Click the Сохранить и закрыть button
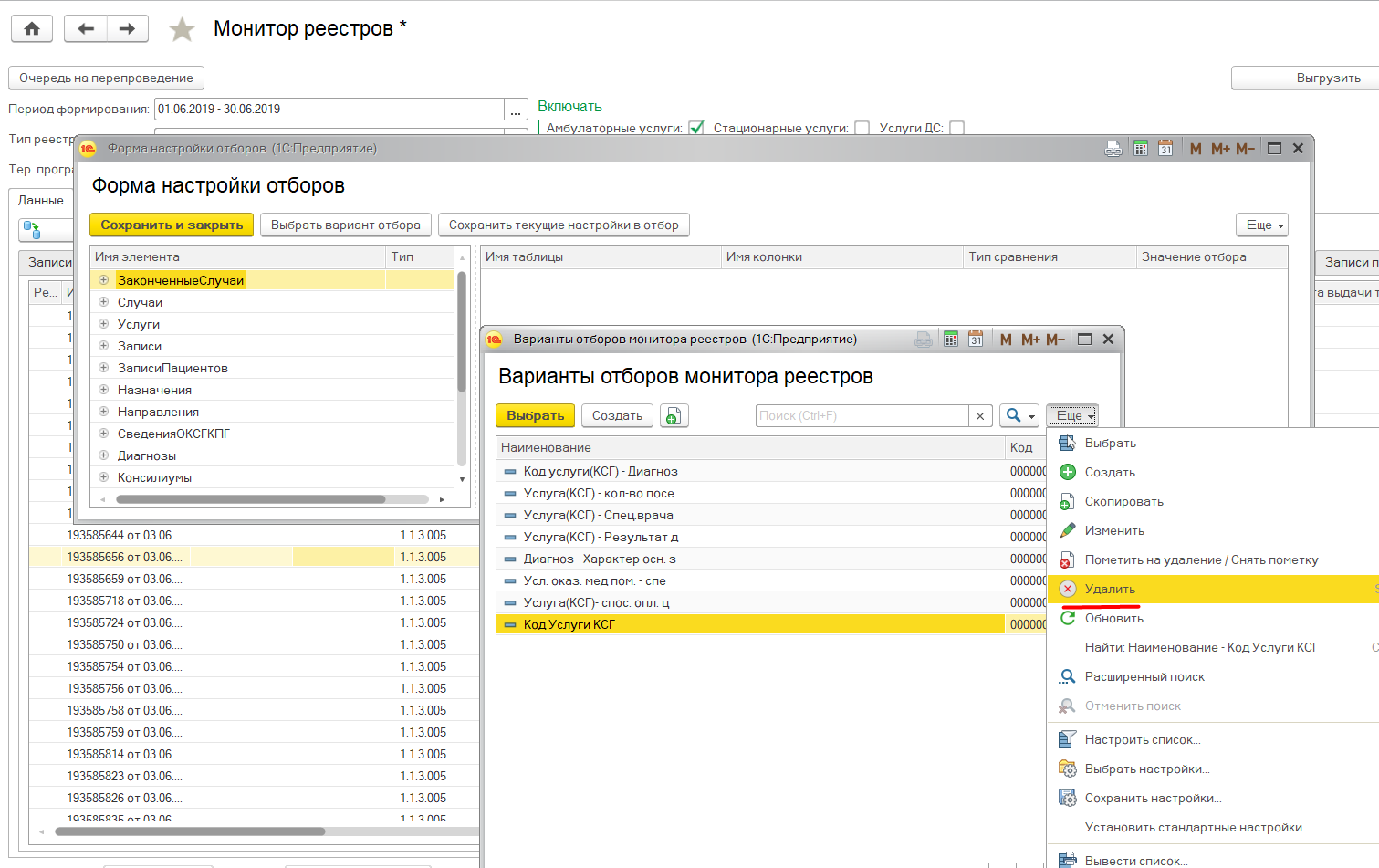The width and height of the screenshot is (1379, 868). 172,225
